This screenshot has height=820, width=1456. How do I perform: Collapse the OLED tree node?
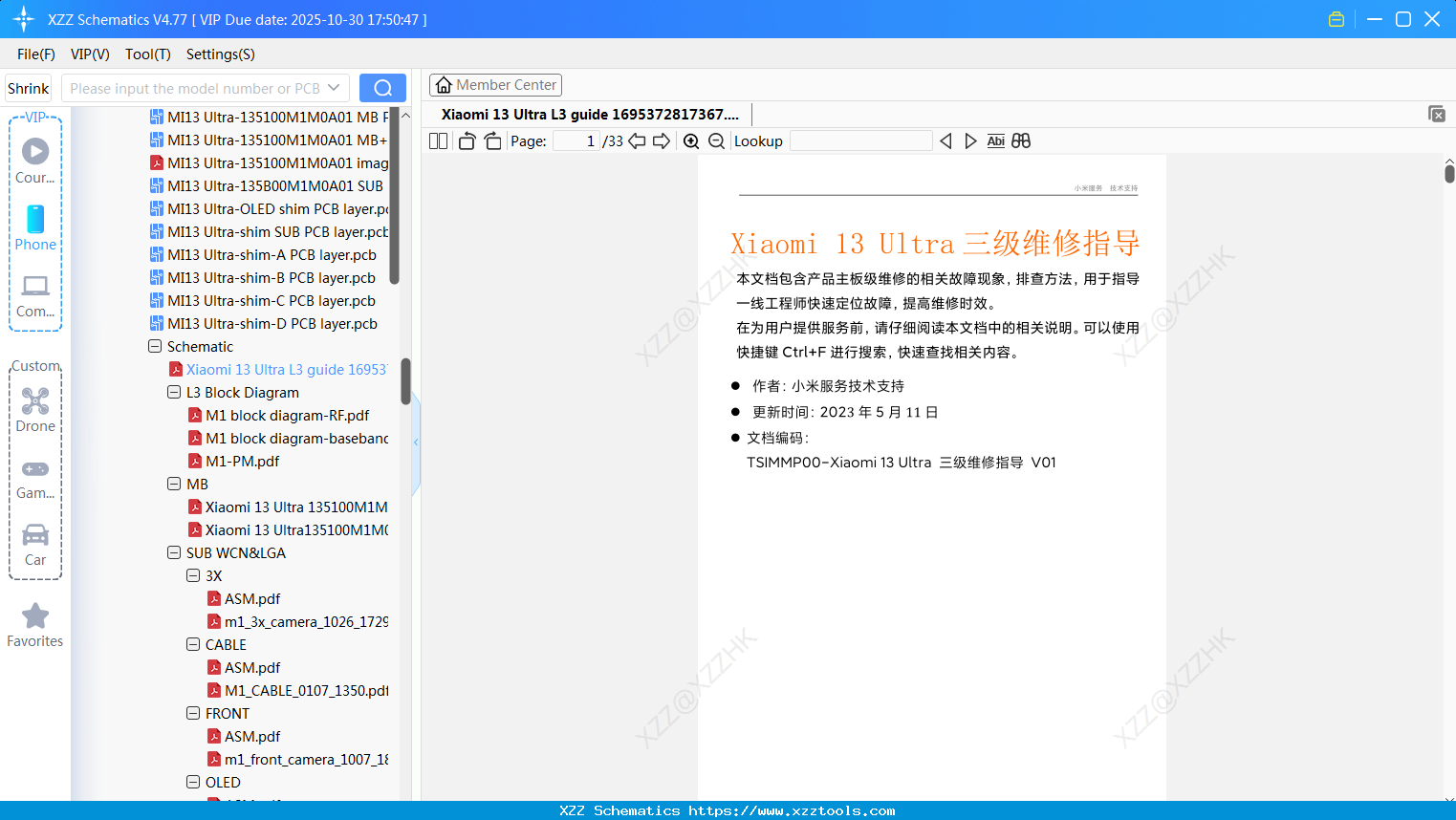coord(192,782)
